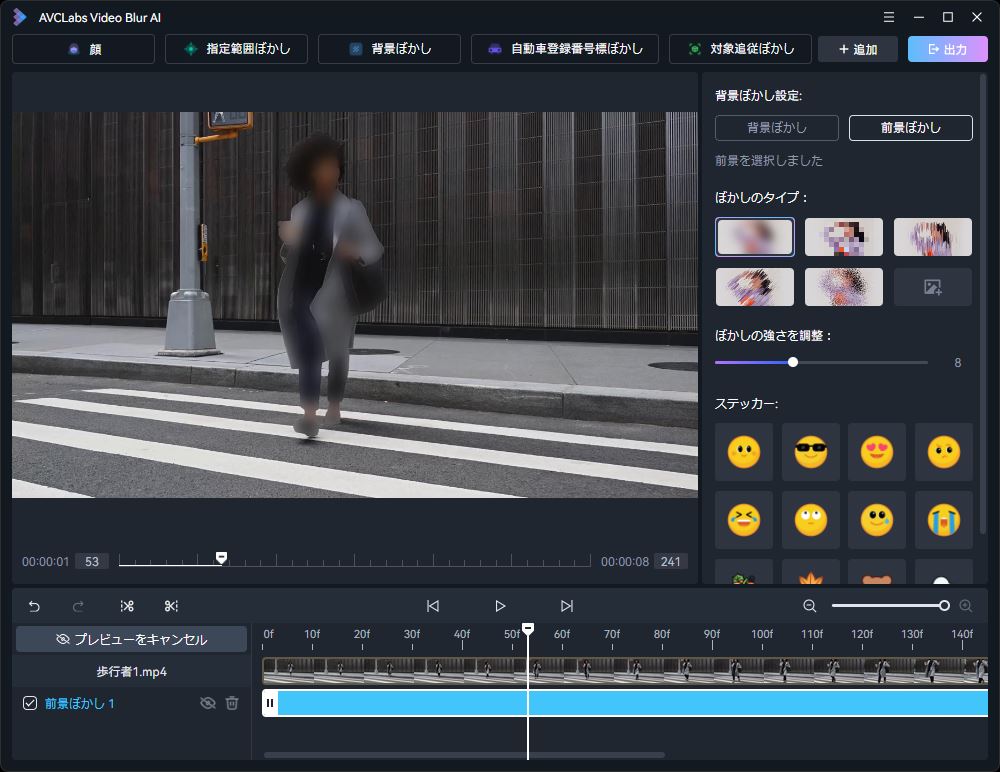
Task: Click the undo arrow icon
Action: 34,606
